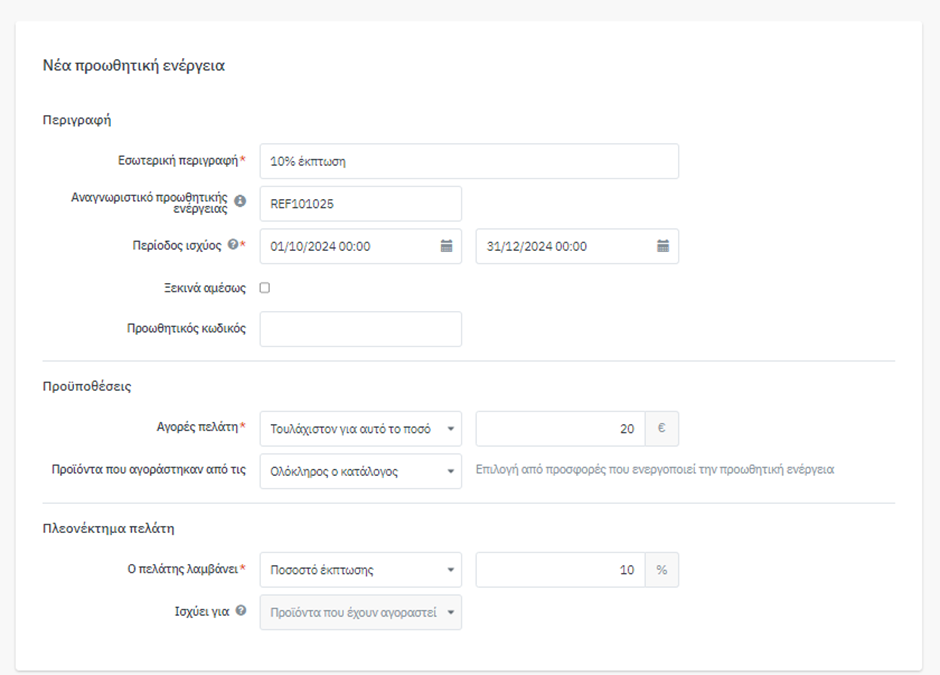Open the start date calendar picker icon
This screenshot has height=675, width=940.
[x=447, y=246]
